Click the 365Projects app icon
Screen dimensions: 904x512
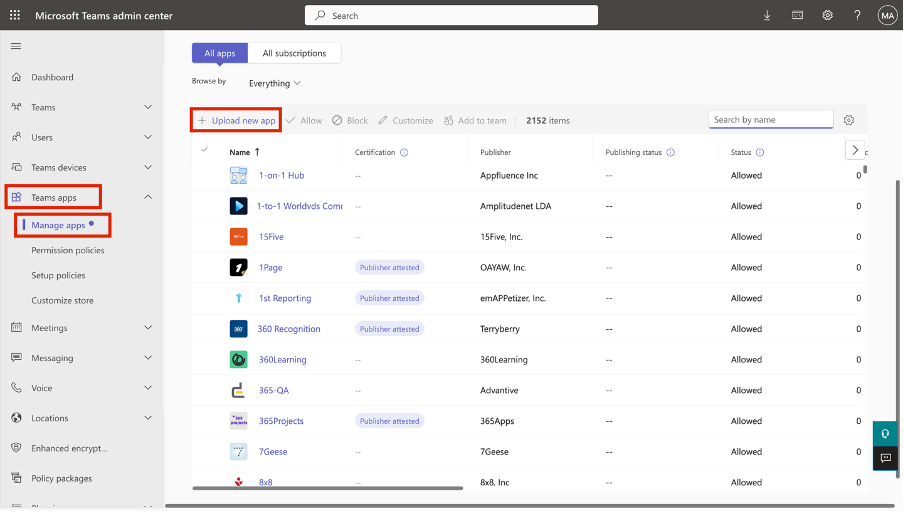click(239, 421)
